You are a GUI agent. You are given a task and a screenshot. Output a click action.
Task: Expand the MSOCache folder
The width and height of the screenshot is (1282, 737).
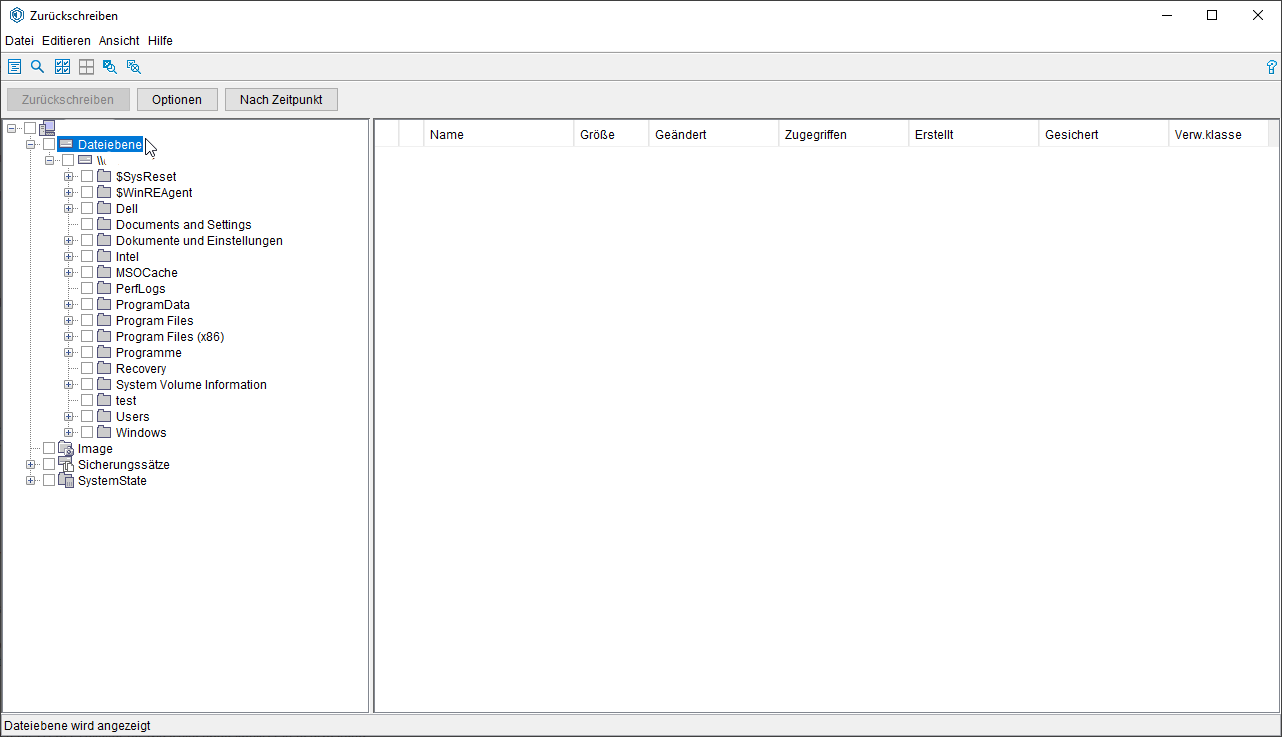pyautogui.click(x=68, y=273)
